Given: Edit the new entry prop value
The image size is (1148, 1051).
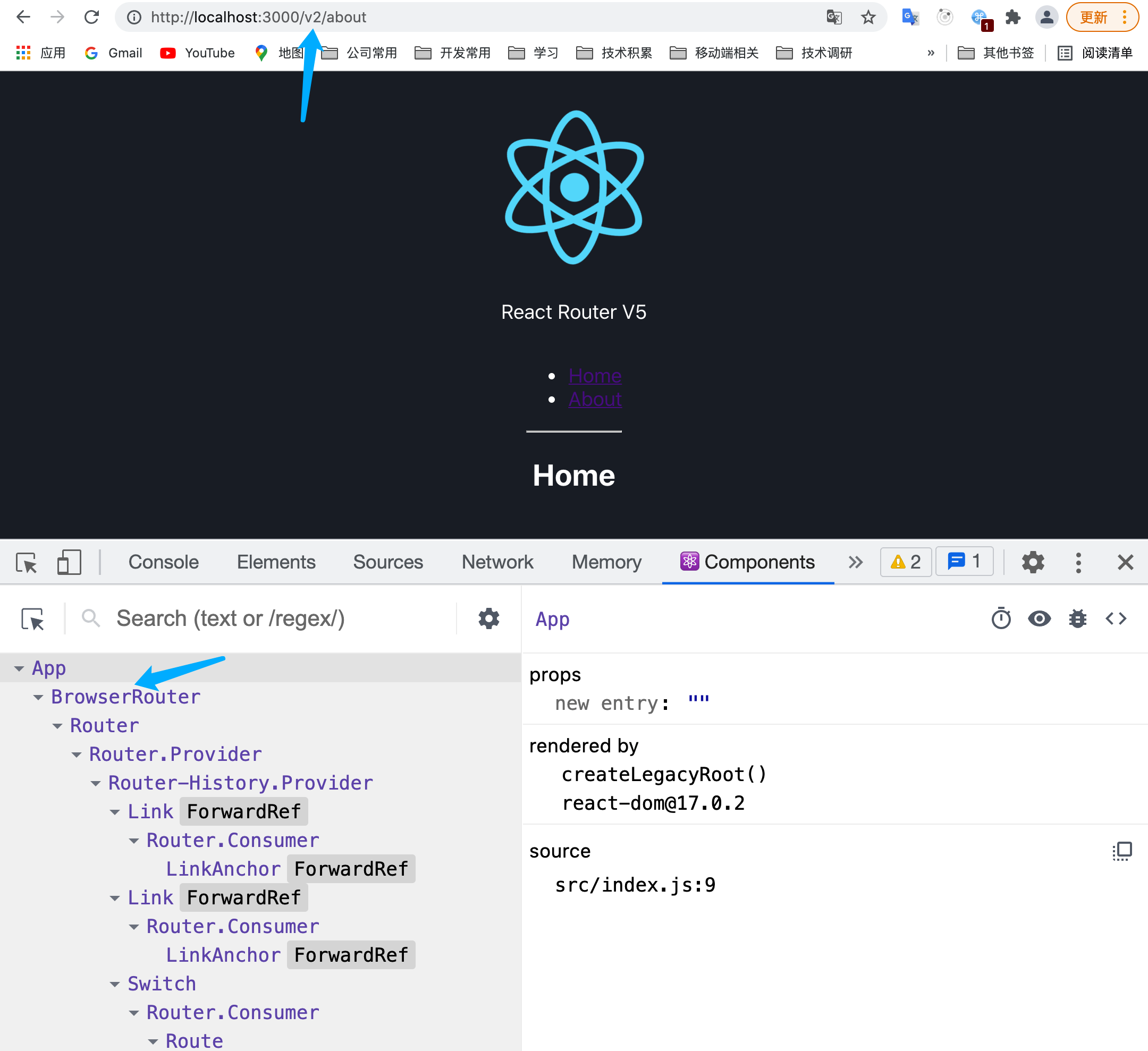Looking at the screenshot, I should pos(699,704).
